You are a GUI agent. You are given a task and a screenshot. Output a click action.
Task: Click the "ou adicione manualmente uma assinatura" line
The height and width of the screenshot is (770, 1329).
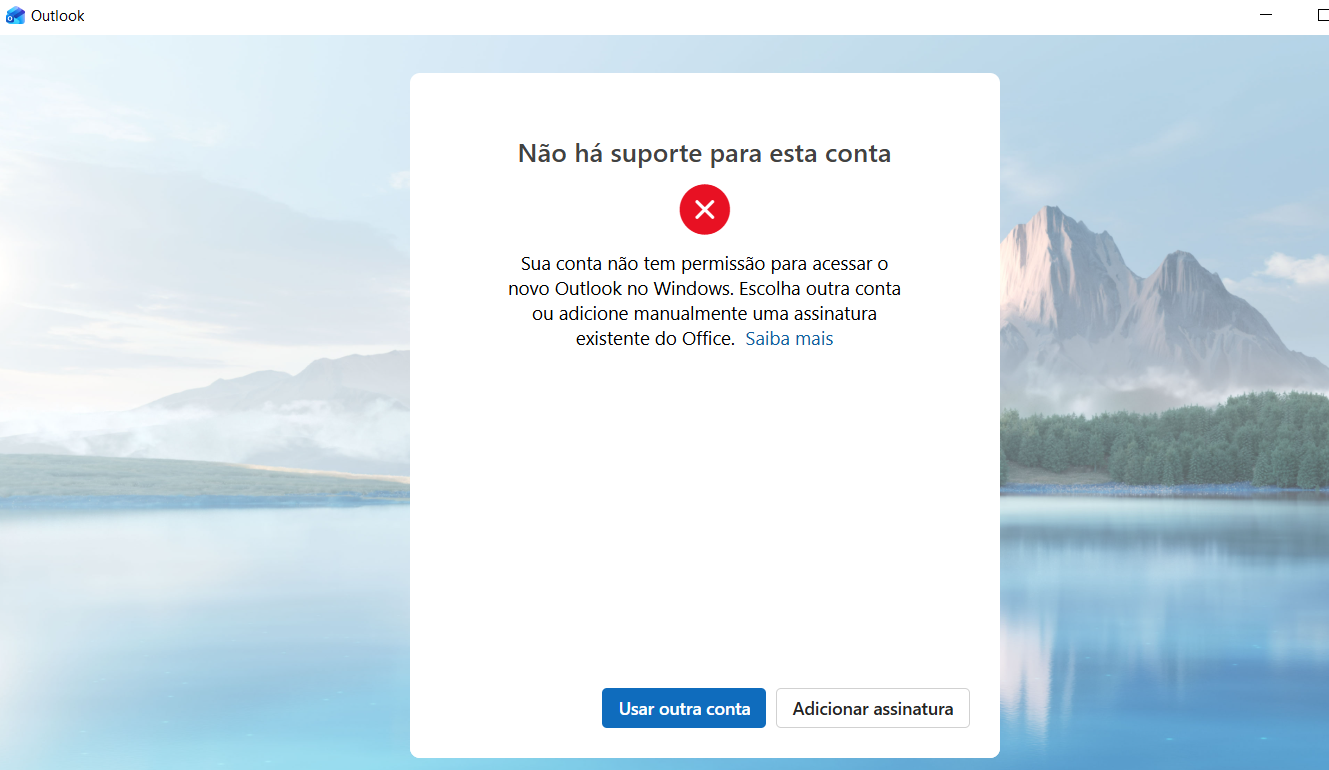click(704, 314)
